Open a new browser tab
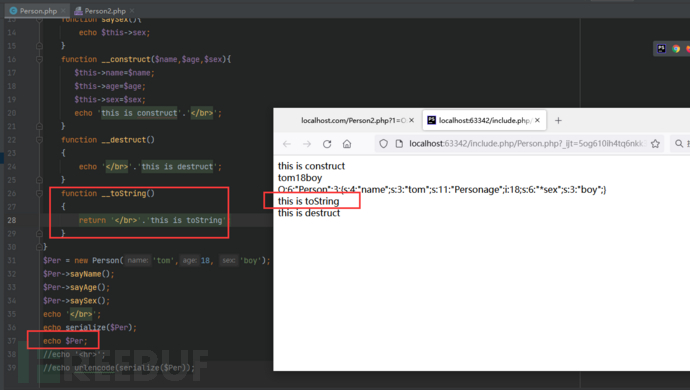The width and height of the screenshot is (690, 390). tap(558, 121)
